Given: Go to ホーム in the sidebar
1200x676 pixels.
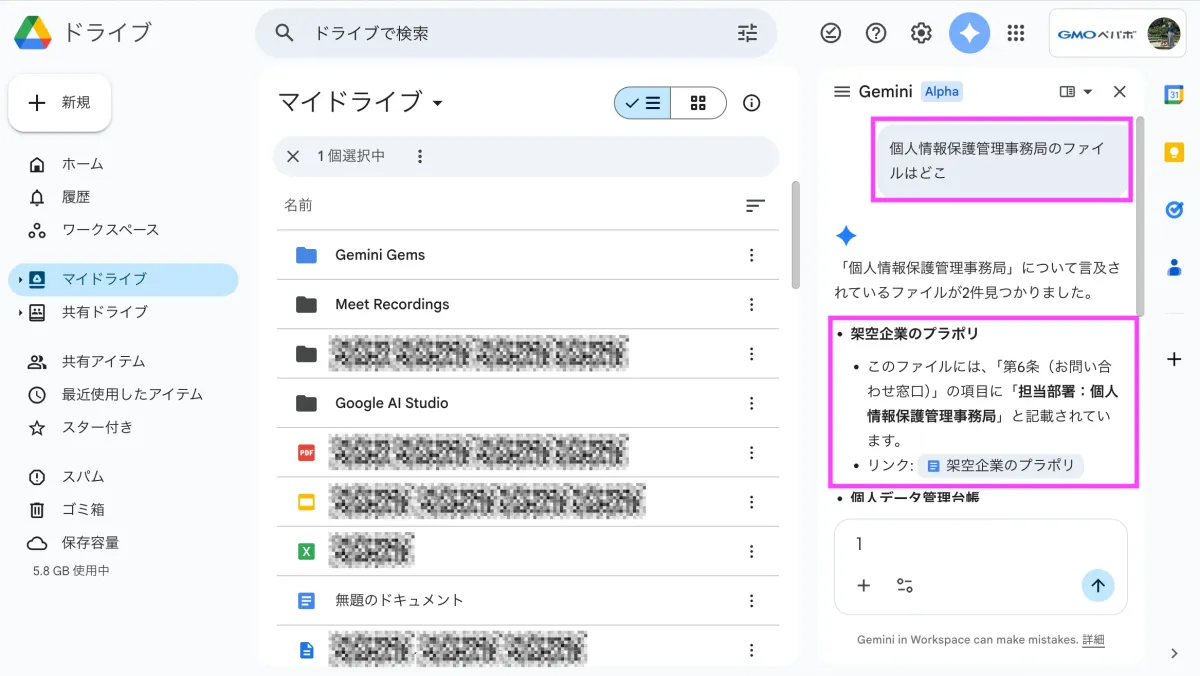Looking at the screenshot, I should click(82, 164).
